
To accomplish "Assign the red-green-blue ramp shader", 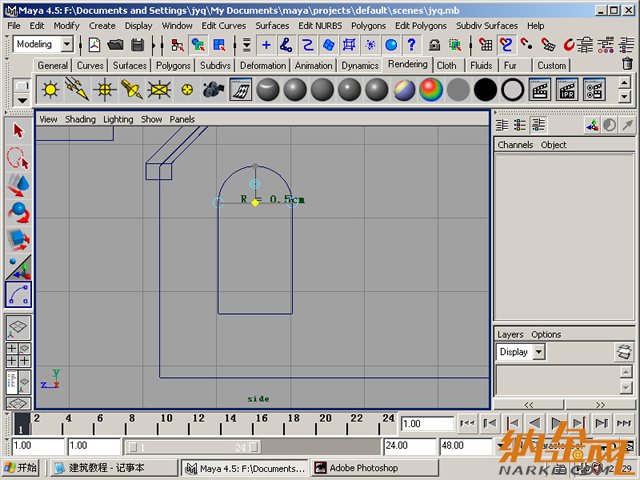I will coord(431,90).
